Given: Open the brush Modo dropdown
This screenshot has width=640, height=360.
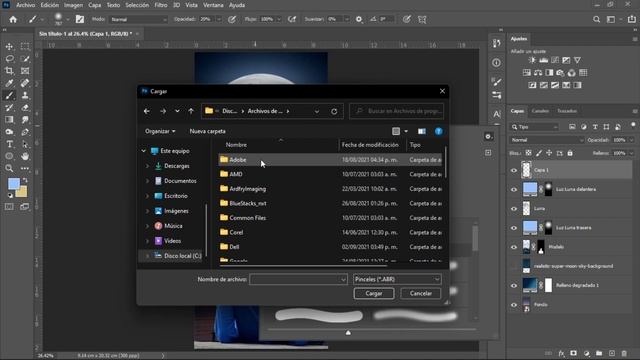Looking at the screenshot, I should [138, 19].
